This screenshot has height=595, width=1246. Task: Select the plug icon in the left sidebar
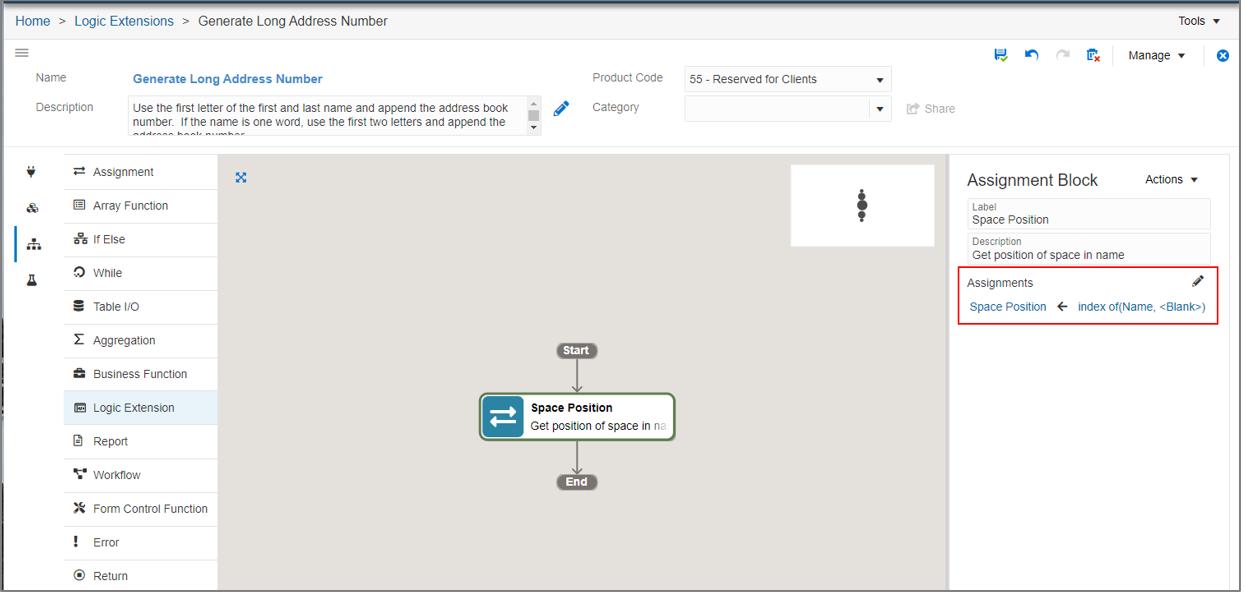32,174
